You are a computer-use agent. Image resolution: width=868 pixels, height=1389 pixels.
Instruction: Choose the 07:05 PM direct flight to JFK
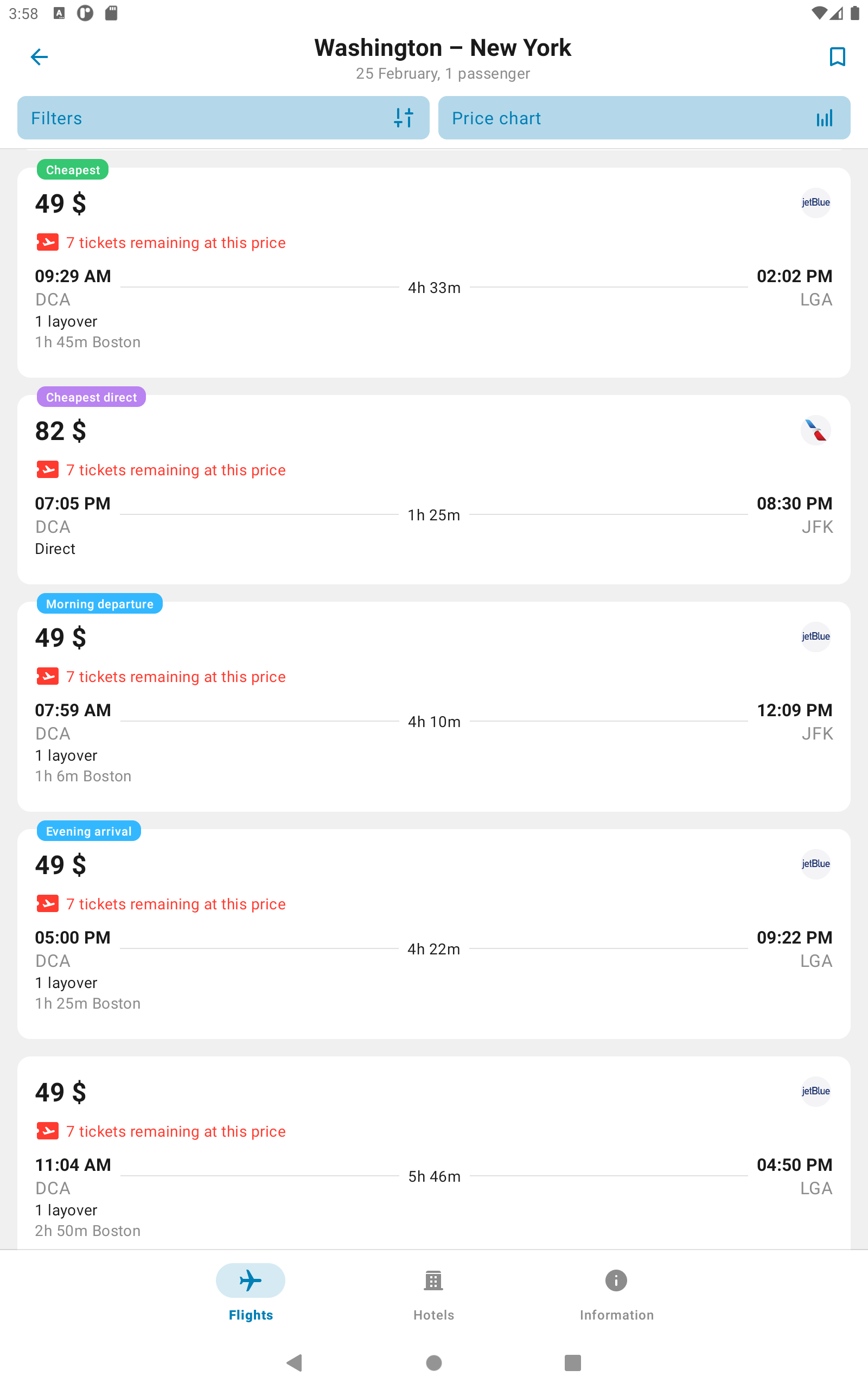click(433, 489)
